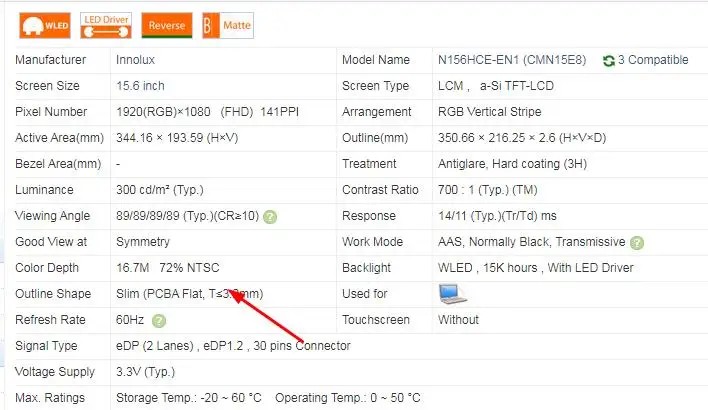Image resolution: width=708 pixels, height=410 pixels.
Task: Click the LED Driver badge icon
Action: click(x=106, y=25)
